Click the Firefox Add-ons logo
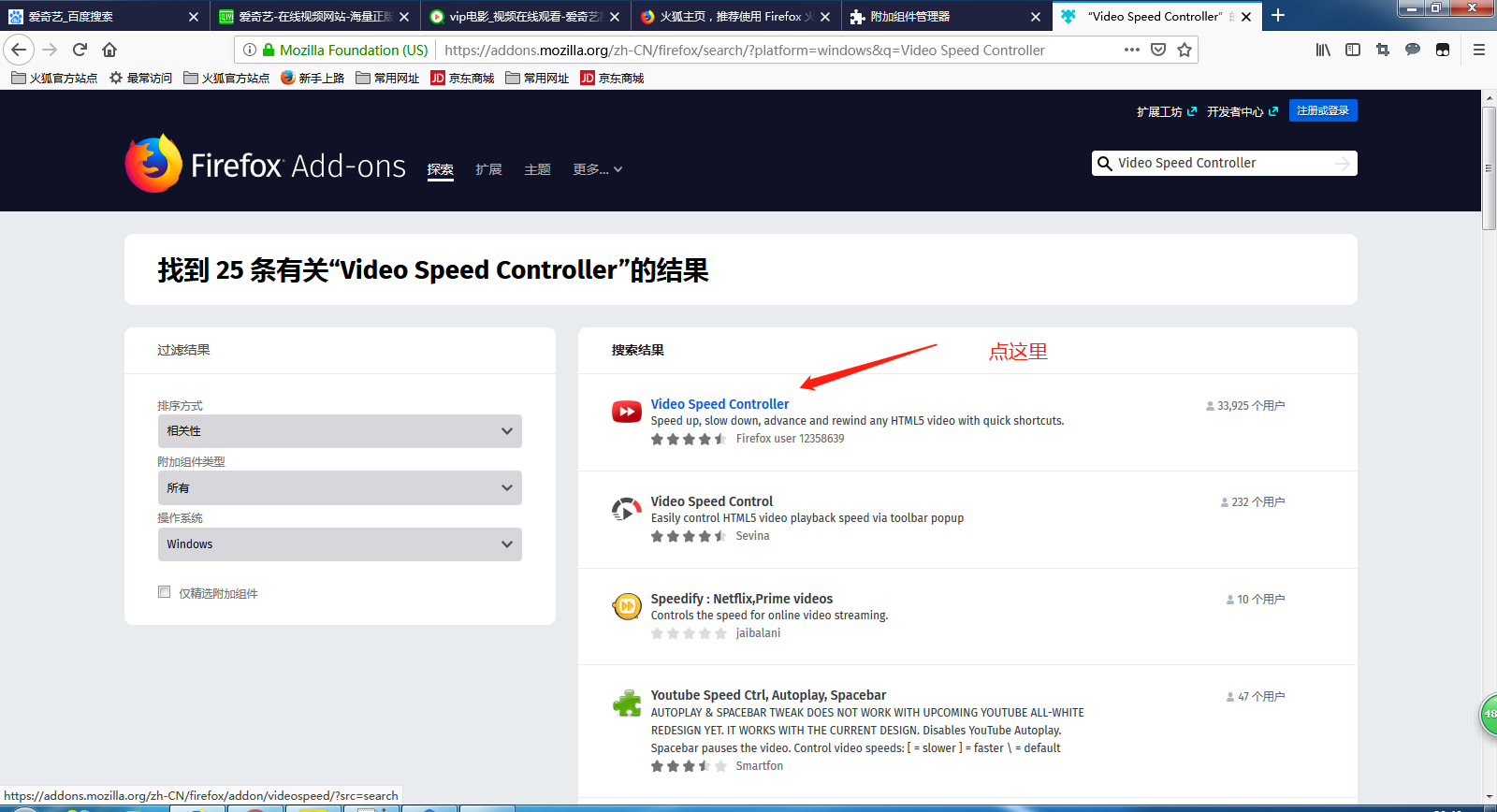The height and width of the screenshot is (812, 1497). tap(266, 164)
